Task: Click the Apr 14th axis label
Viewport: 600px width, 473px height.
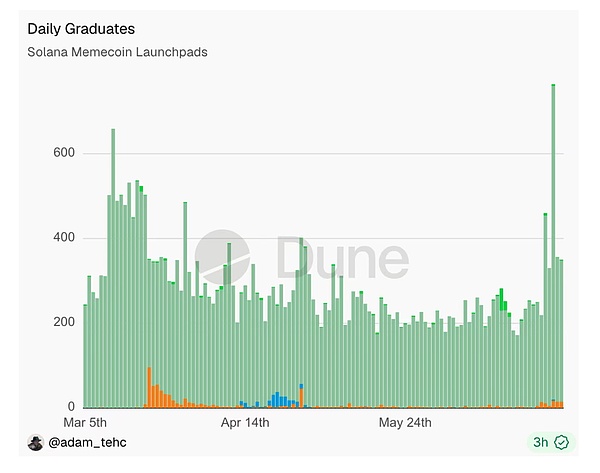Action: coord(245,422)
